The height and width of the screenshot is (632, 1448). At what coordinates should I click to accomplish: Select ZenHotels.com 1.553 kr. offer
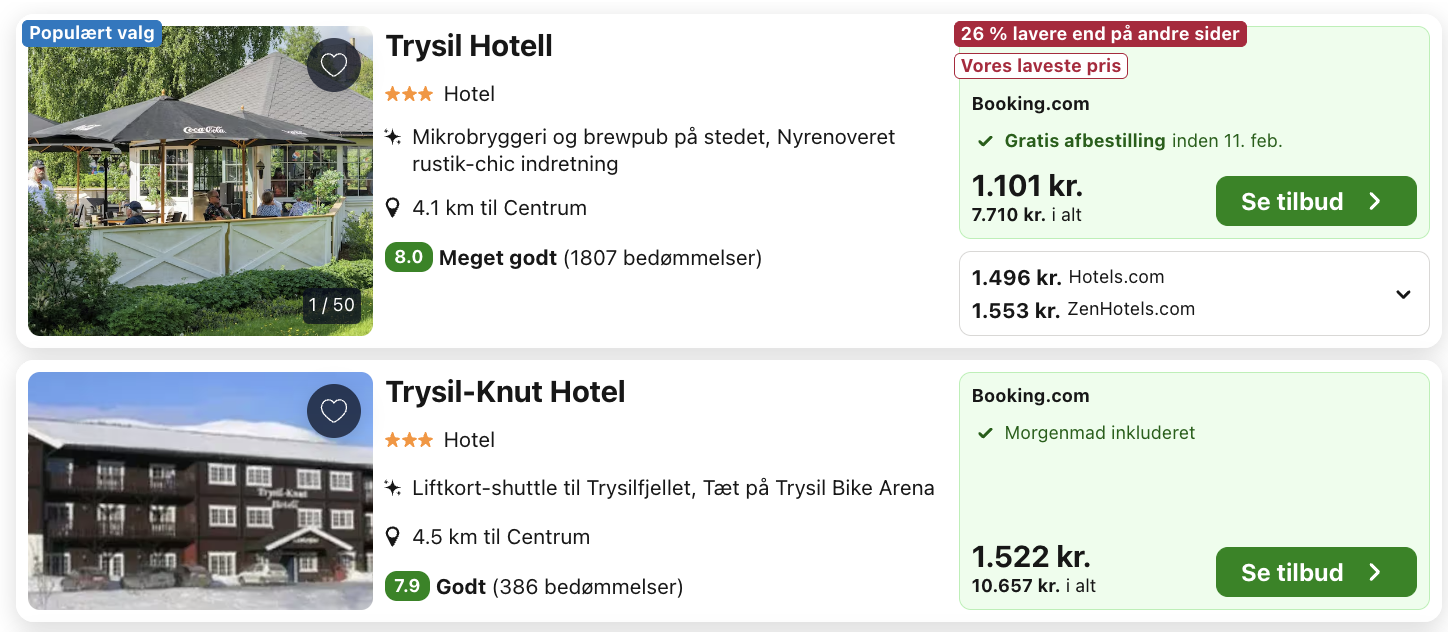point(1083,310)
